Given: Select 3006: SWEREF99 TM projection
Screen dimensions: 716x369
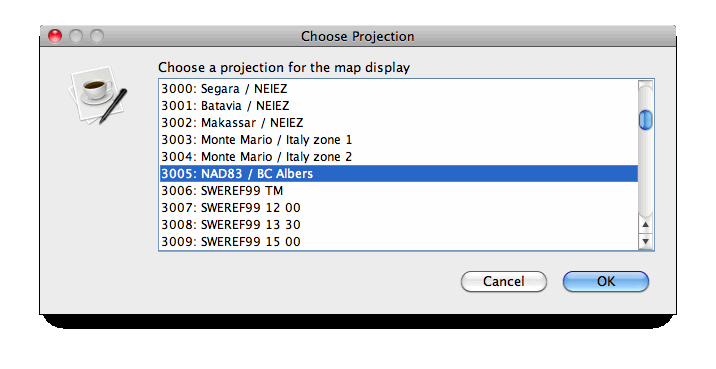Looking at the screenshot, I should click(x=399, y=190).
